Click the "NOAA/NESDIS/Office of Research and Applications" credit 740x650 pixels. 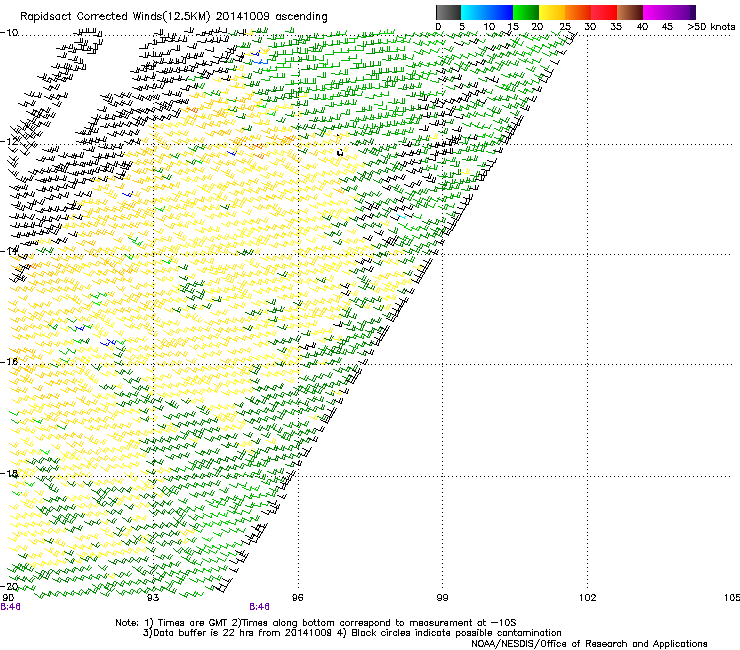click(589, 644)
